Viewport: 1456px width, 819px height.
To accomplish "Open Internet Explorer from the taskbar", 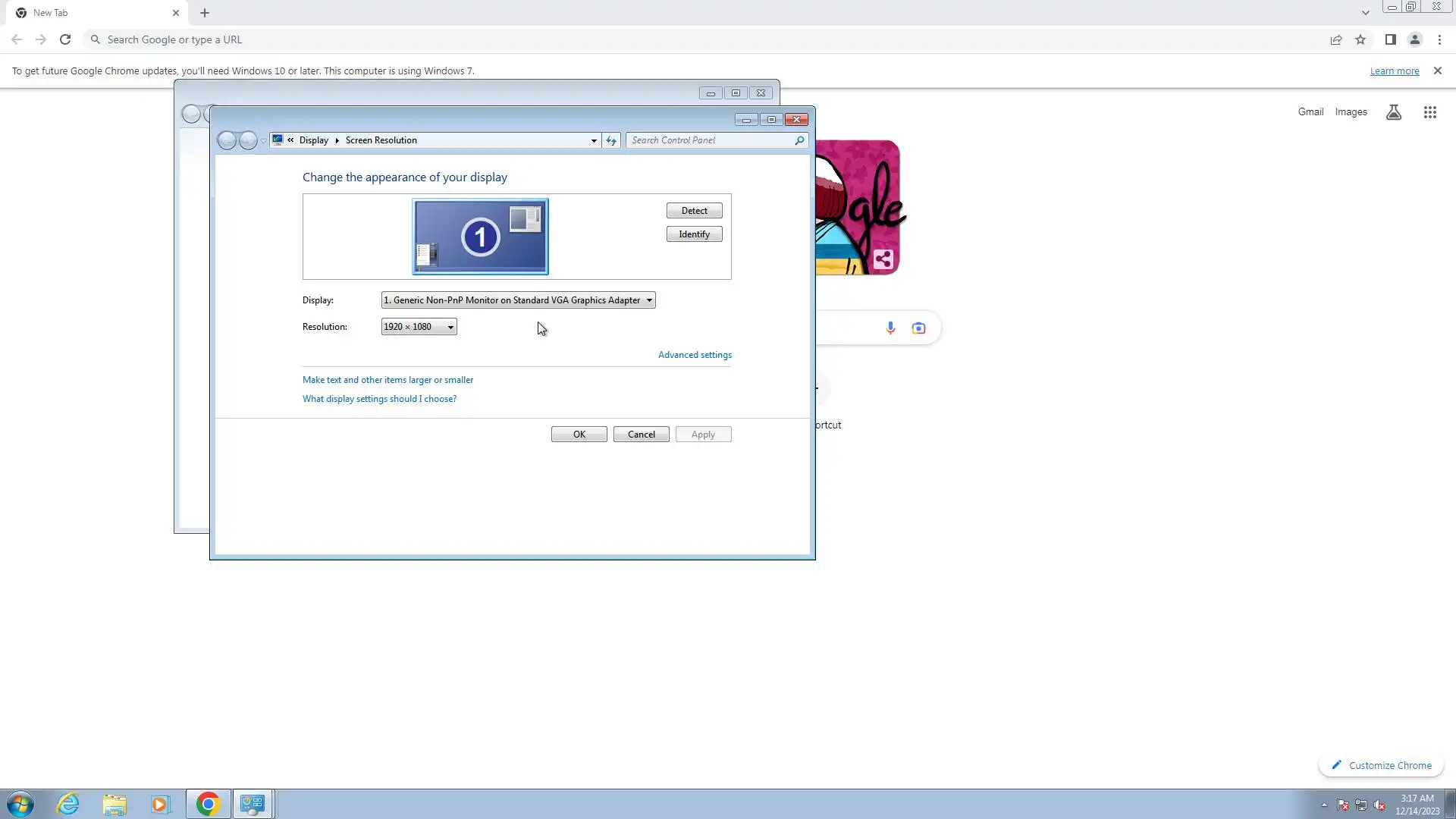I will tap(68, 804).
